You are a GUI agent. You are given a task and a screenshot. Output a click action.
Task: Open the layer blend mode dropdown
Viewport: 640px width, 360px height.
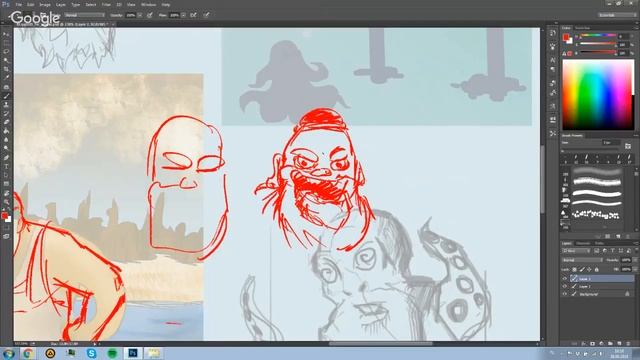click(582, 260)
